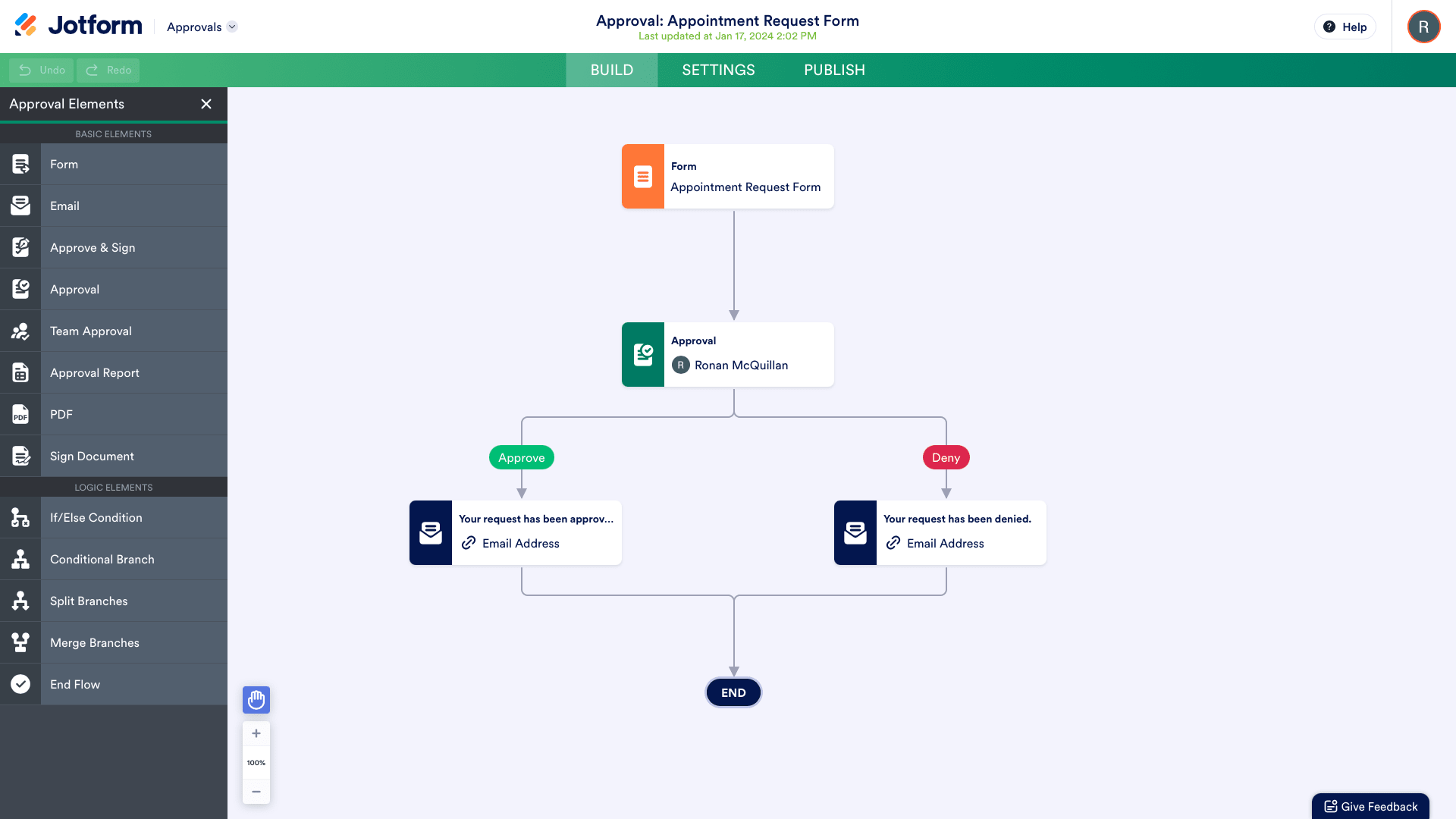Viewport: 1456px width, 819px height.
Task: Switch to the SETTINGS tab
Action: point(718,70)
